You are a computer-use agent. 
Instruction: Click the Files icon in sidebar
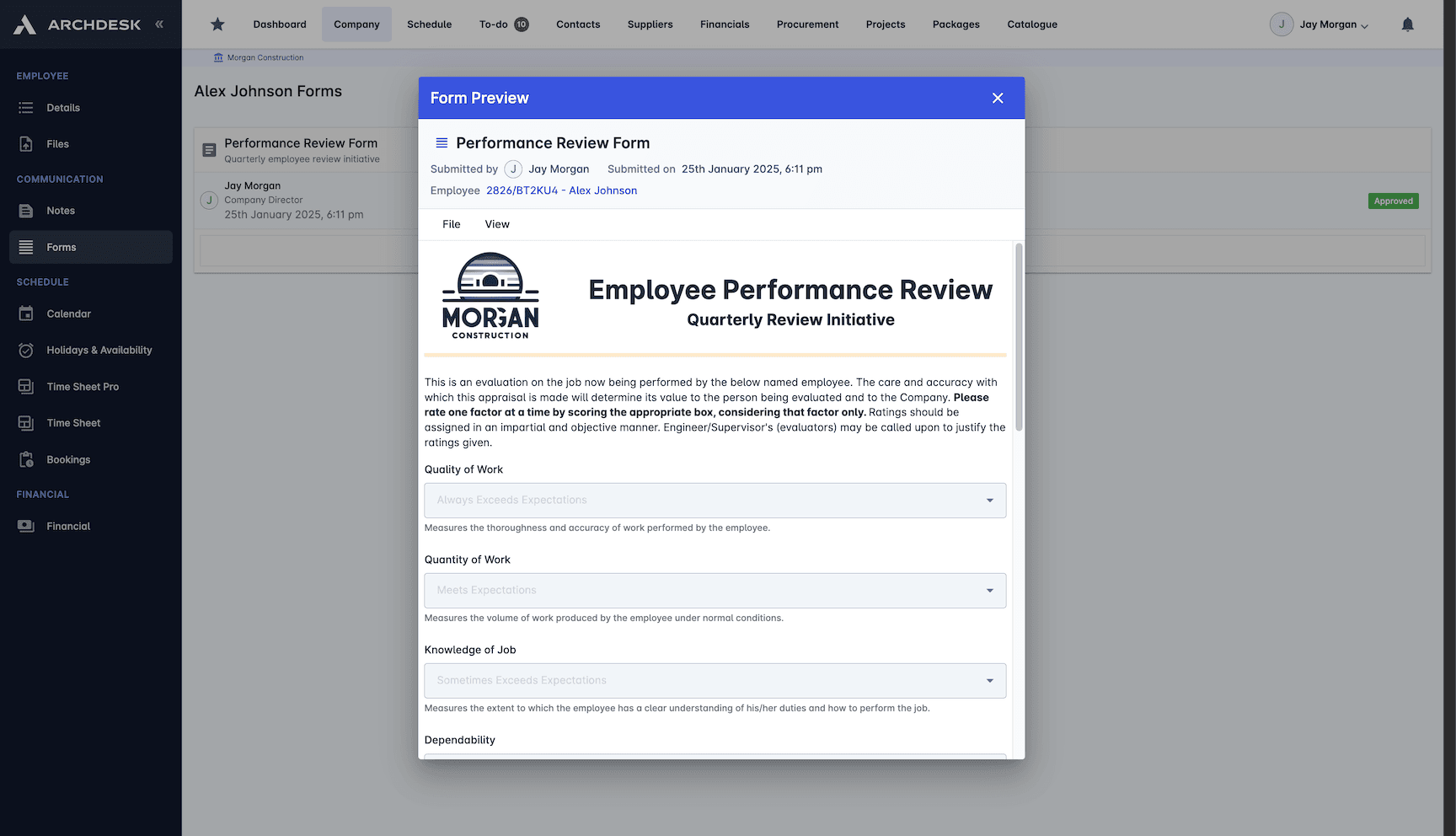click(26, 144)
